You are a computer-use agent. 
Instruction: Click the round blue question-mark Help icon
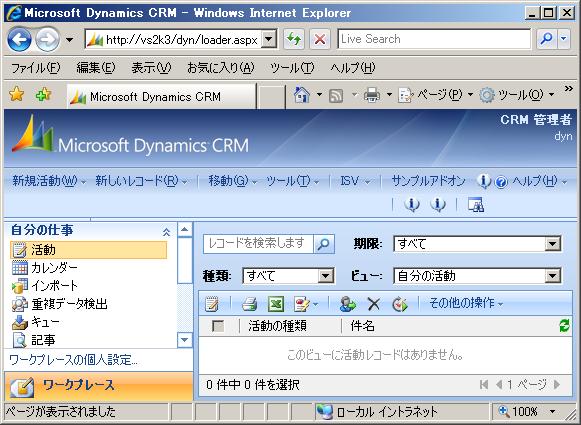click(x=501, y=182)
